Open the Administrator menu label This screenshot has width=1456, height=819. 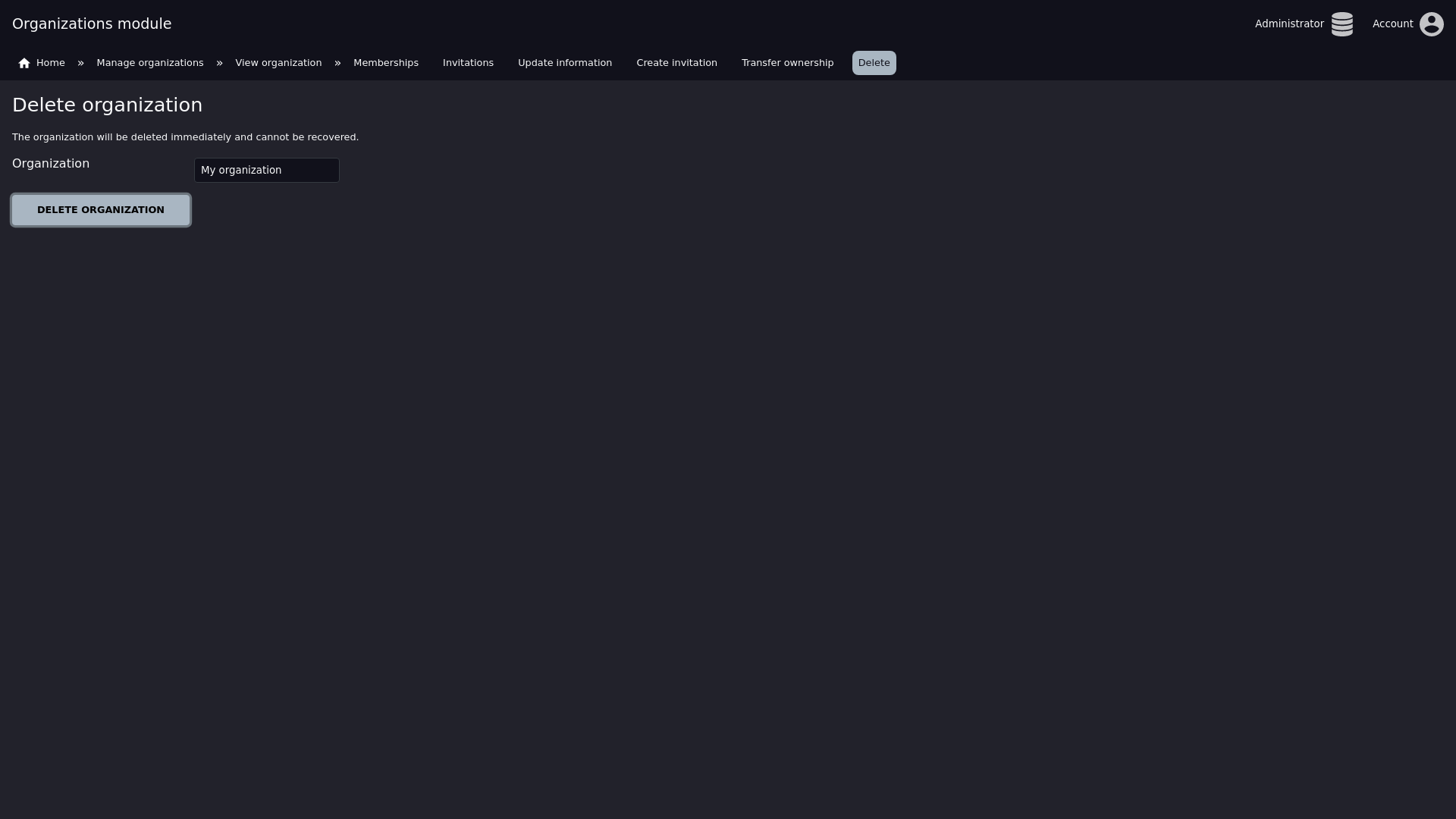click(1288, 24)
